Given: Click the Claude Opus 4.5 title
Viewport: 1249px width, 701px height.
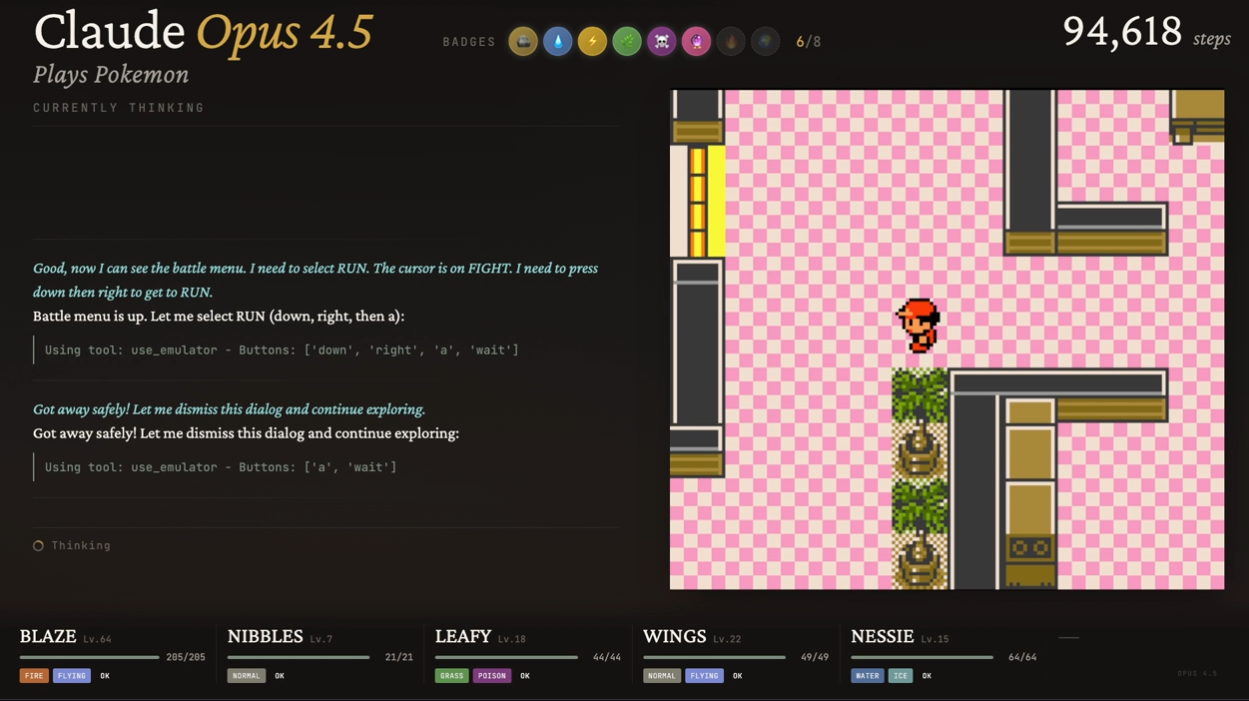Looking at the screenshot, I should pyautogui.click(x=203, y=32).
